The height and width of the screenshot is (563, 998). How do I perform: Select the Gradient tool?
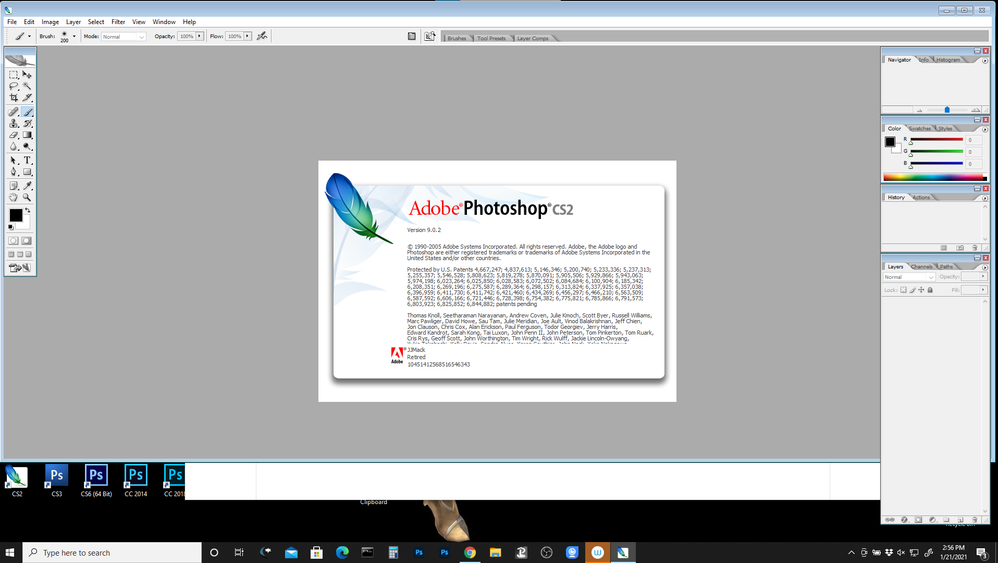(27, 135)
